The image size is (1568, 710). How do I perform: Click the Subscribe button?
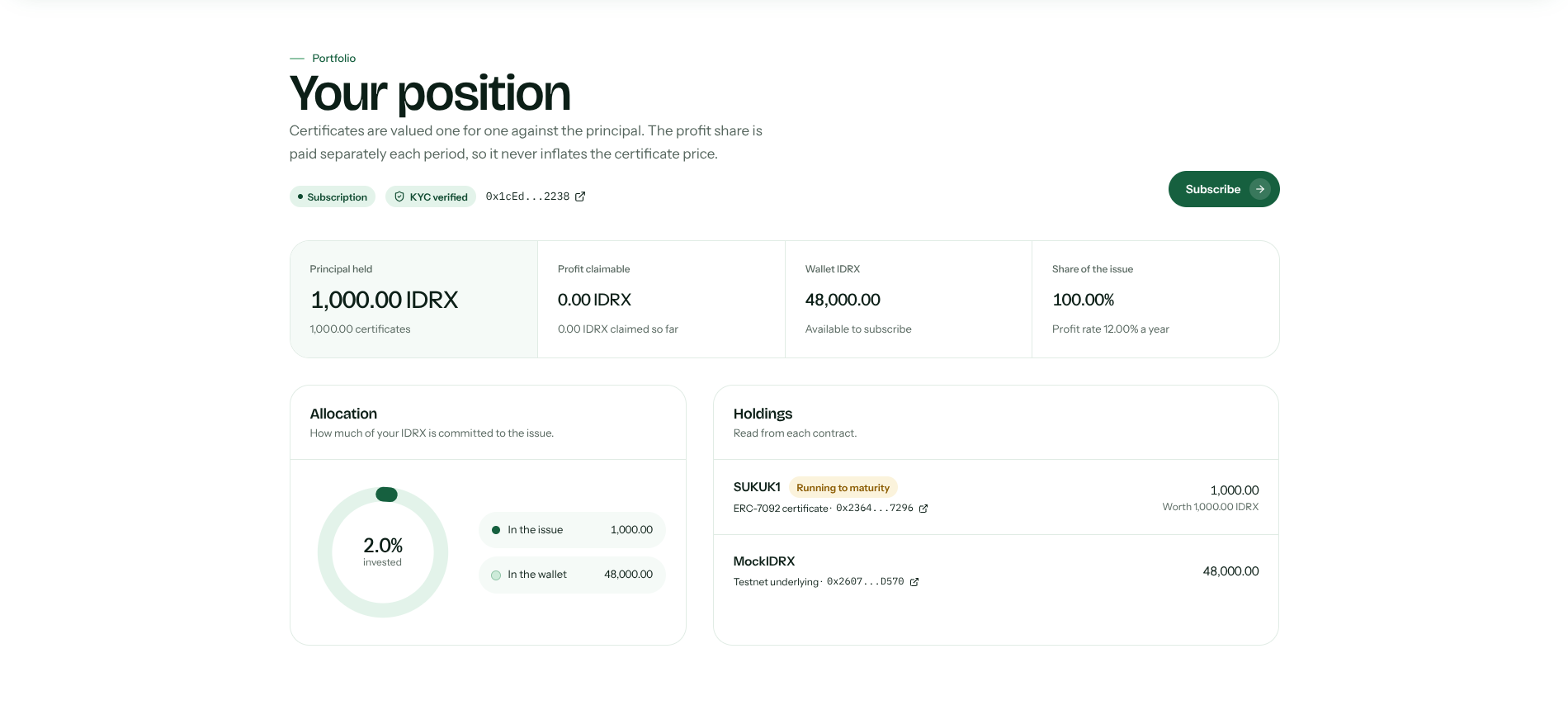1224,189
